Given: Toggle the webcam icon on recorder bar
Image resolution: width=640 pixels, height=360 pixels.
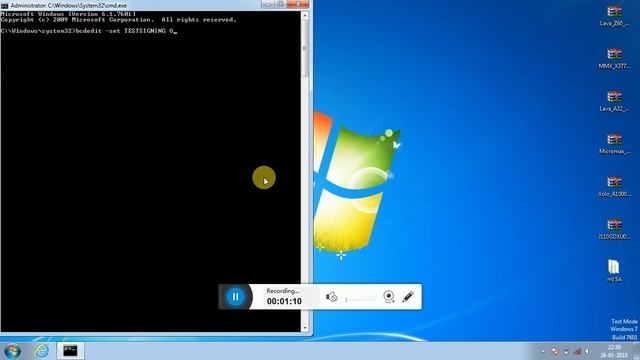Looking at the screenshot, I should pos(389,297).
